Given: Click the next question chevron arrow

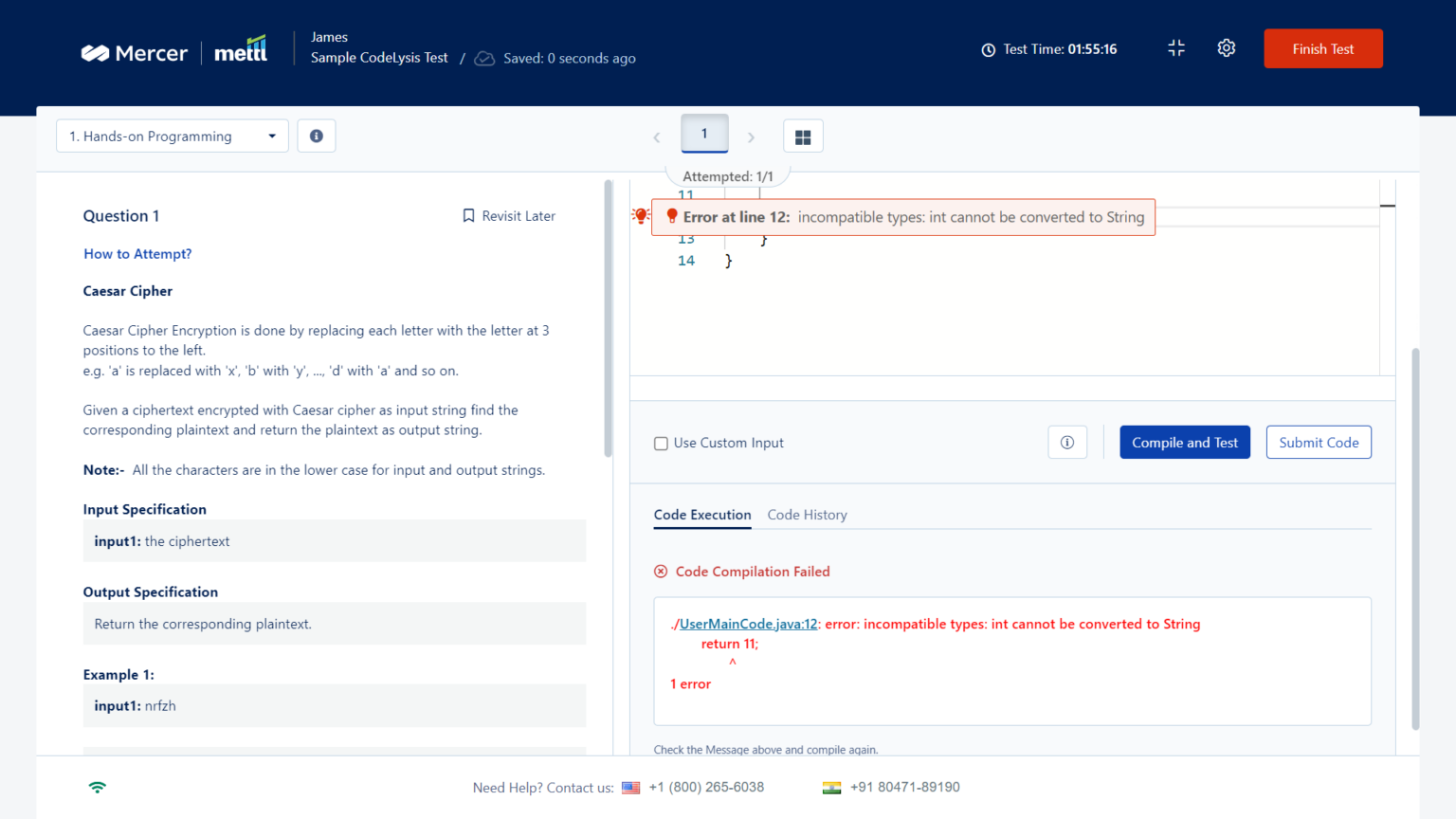Looking at the screenshot, I should 751,136.
